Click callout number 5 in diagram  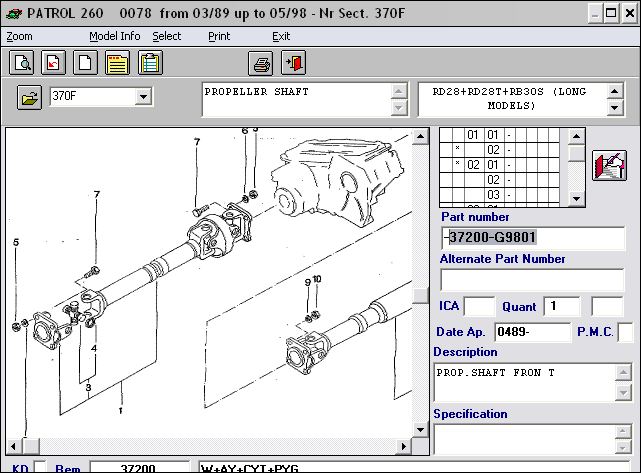coord(16,242)
